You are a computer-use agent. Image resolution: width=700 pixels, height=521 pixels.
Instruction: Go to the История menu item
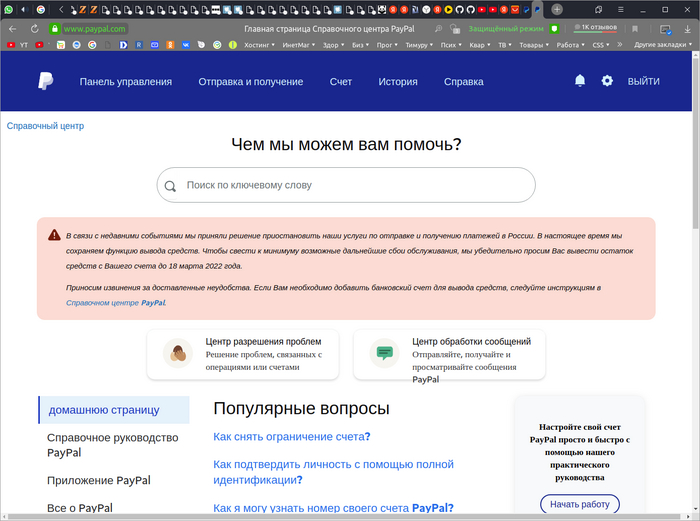click(398, 81)
